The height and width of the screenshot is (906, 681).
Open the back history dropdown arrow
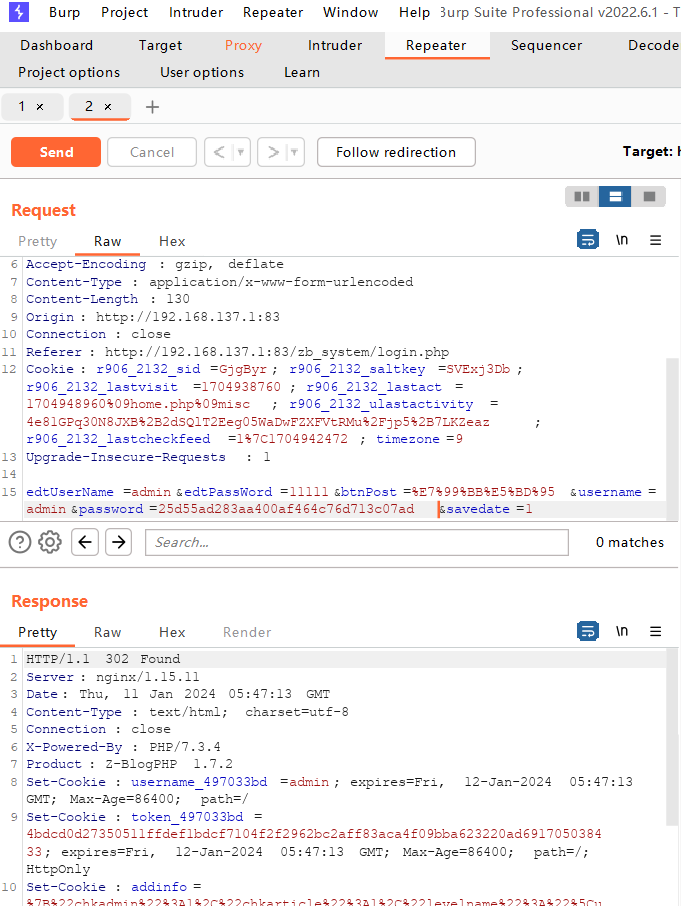tap(241, 152)
